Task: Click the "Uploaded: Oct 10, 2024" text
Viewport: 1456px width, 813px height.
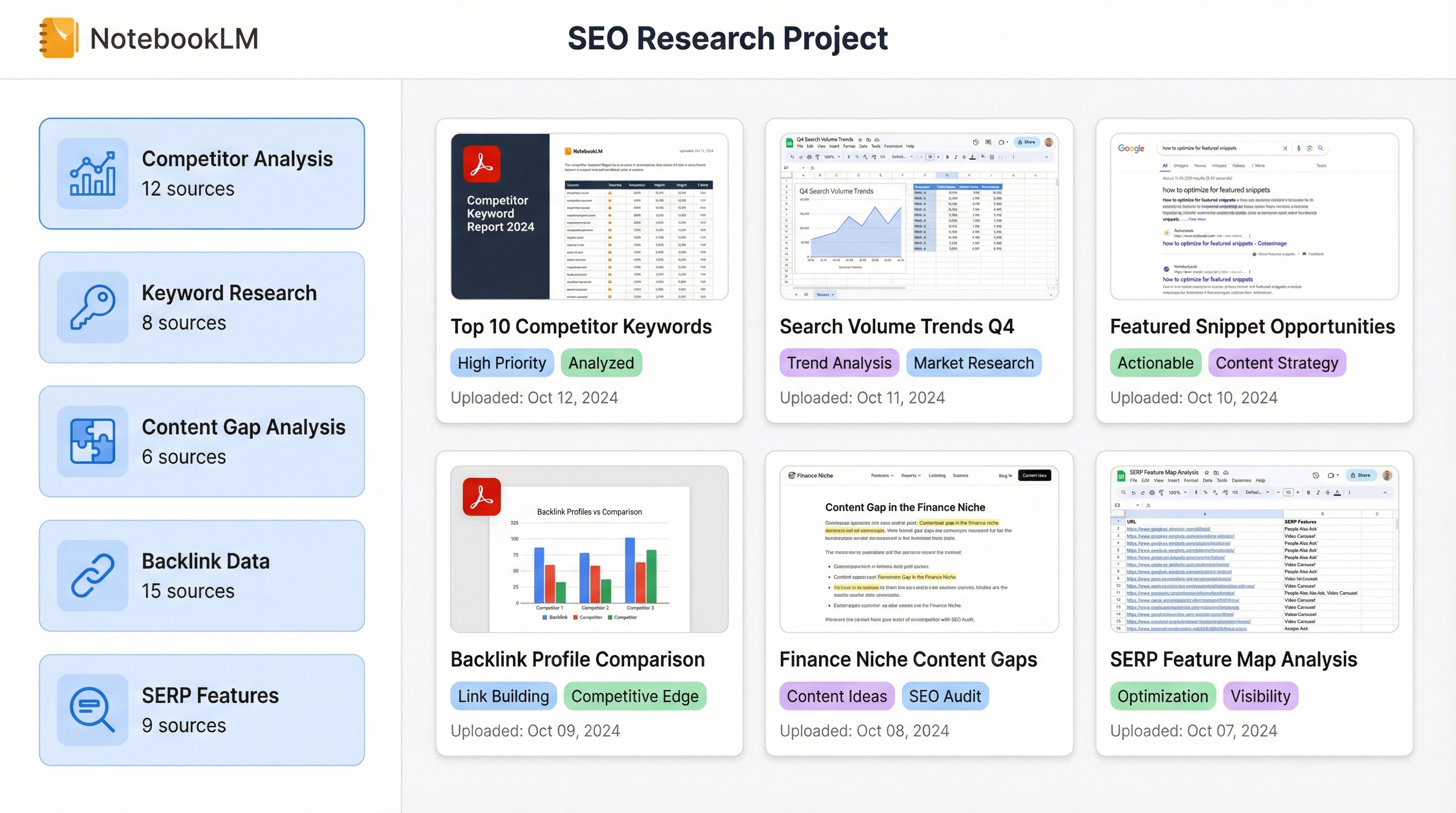Action: pyautogui.click(x=1193, y=398)
